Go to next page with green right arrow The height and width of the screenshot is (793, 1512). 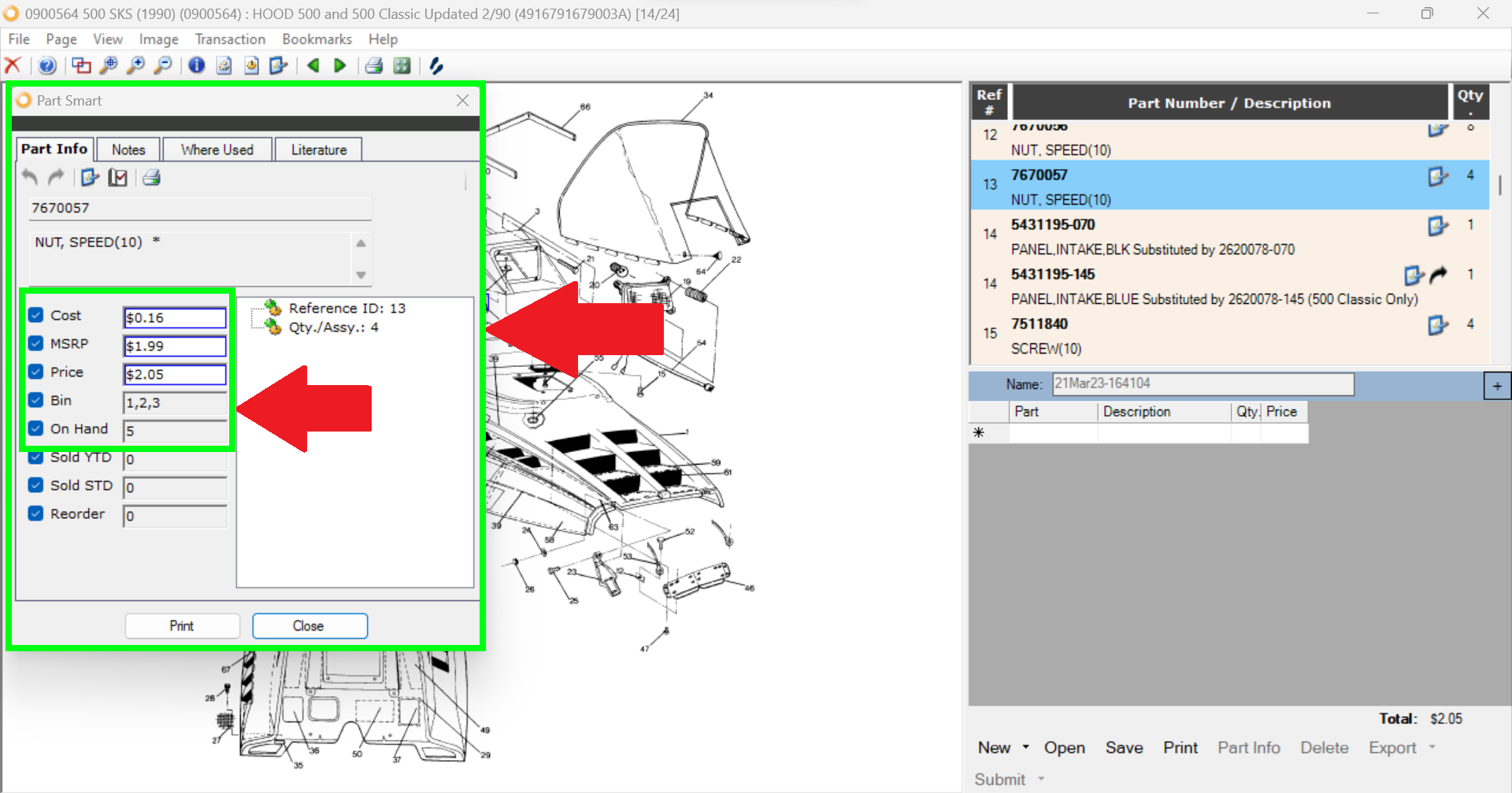click(340, 65)
